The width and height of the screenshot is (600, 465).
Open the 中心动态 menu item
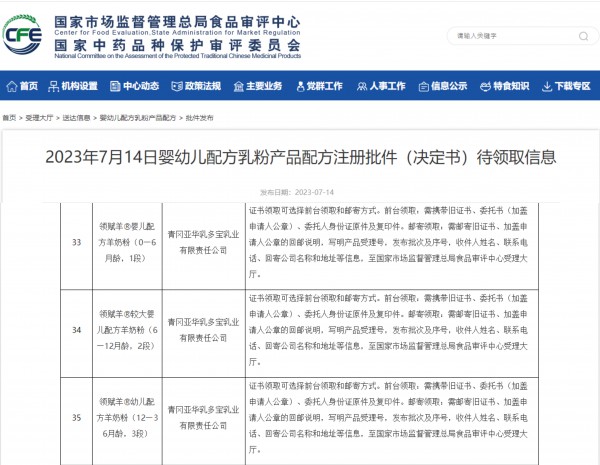coord(141,86)
